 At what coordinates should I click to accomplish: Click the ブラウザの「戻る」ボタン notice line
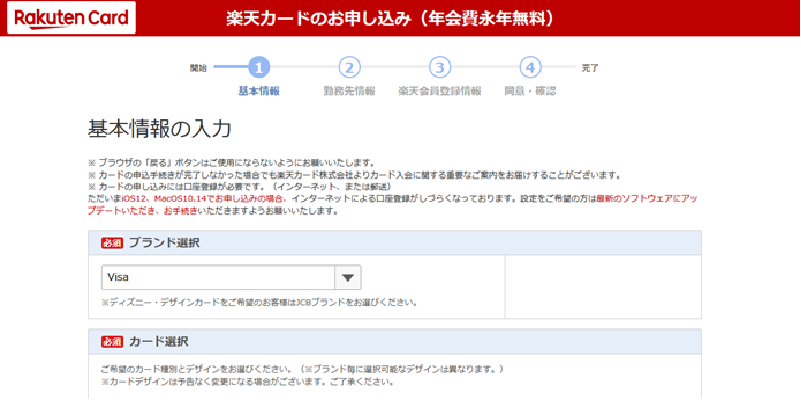click(x=232, y=163)
